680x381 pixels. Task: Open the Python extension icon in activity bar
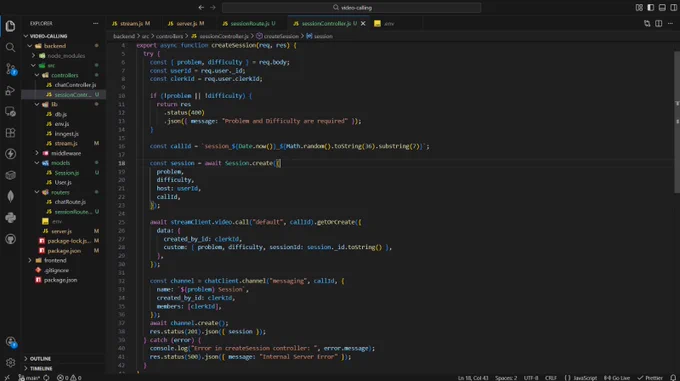tap(10, 218)
